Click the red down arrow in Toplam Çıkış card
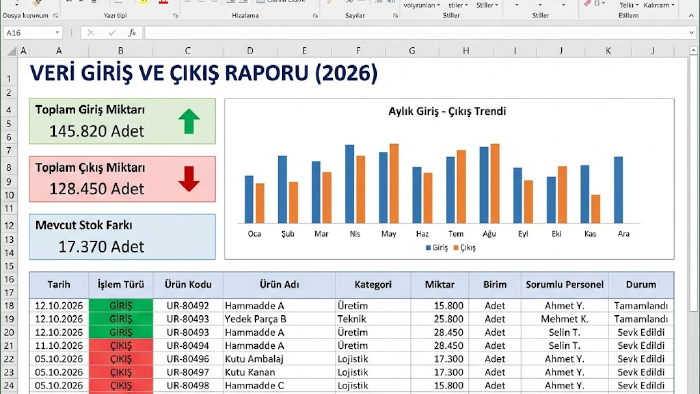This screenshot has width=700, height=394. (189, 179)
